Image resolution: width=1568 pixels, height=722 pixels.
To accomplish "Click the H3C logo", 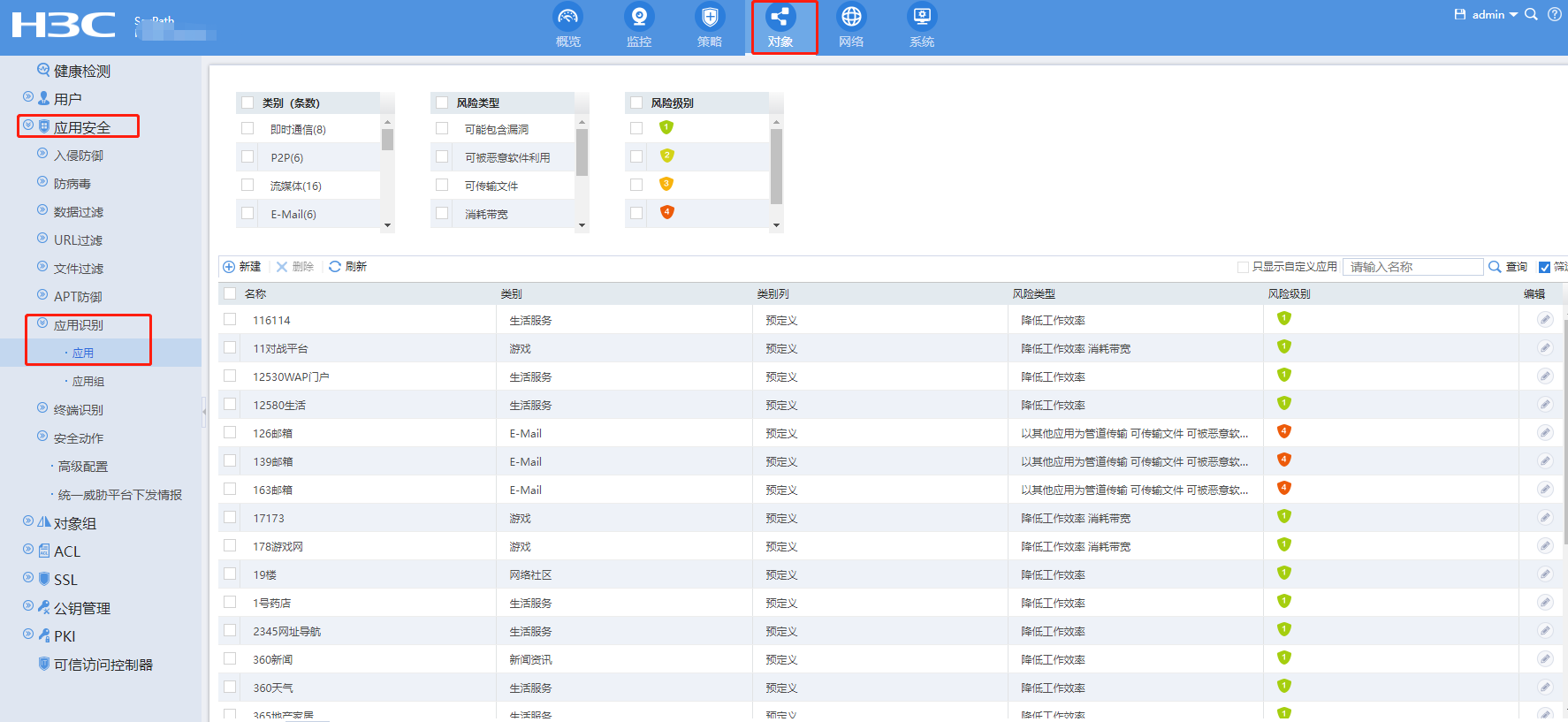I will pyautogui.click(x=64, y=25).
